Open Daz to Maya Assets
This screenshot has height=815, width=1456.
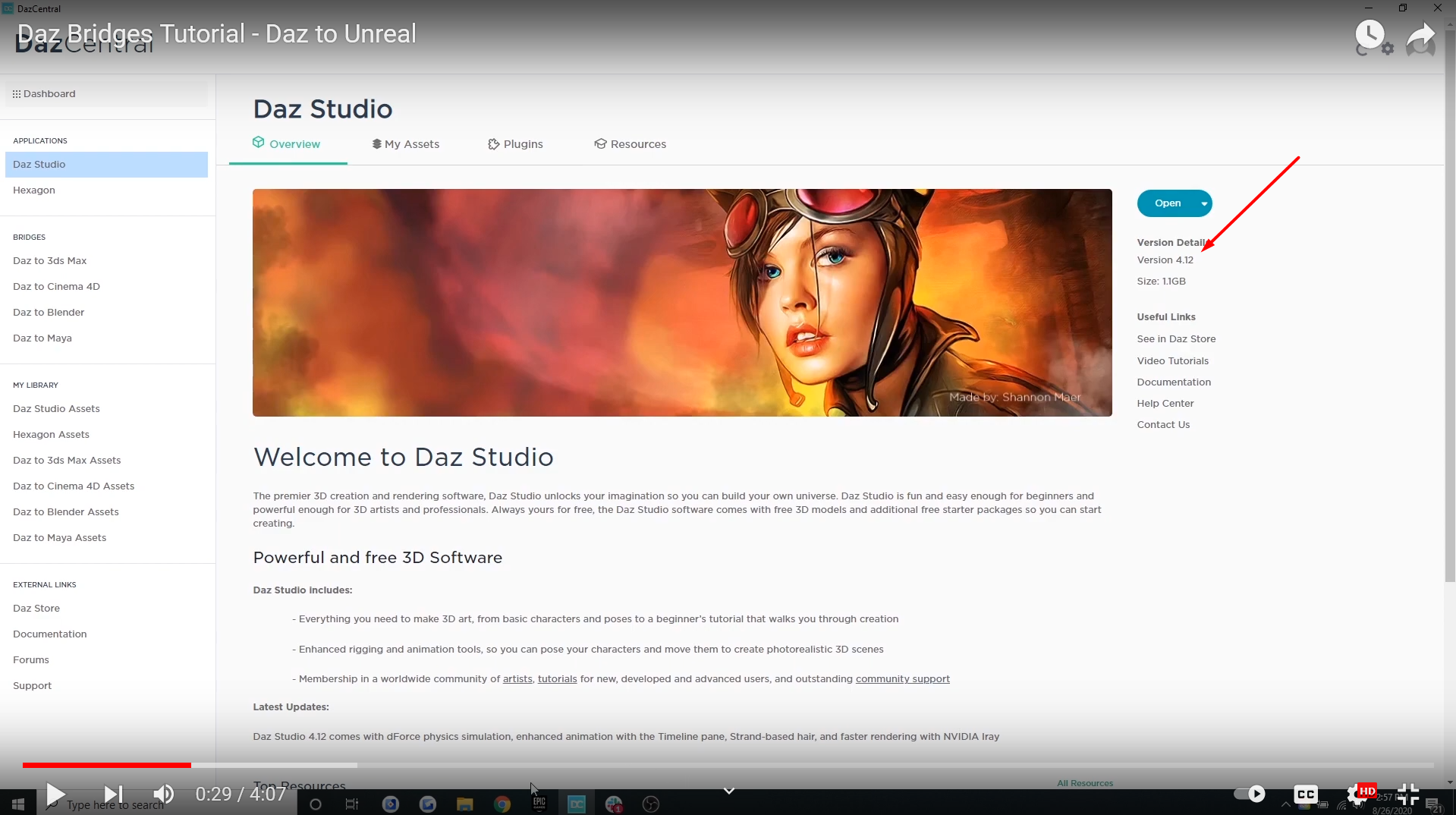[x=60, y=538]
